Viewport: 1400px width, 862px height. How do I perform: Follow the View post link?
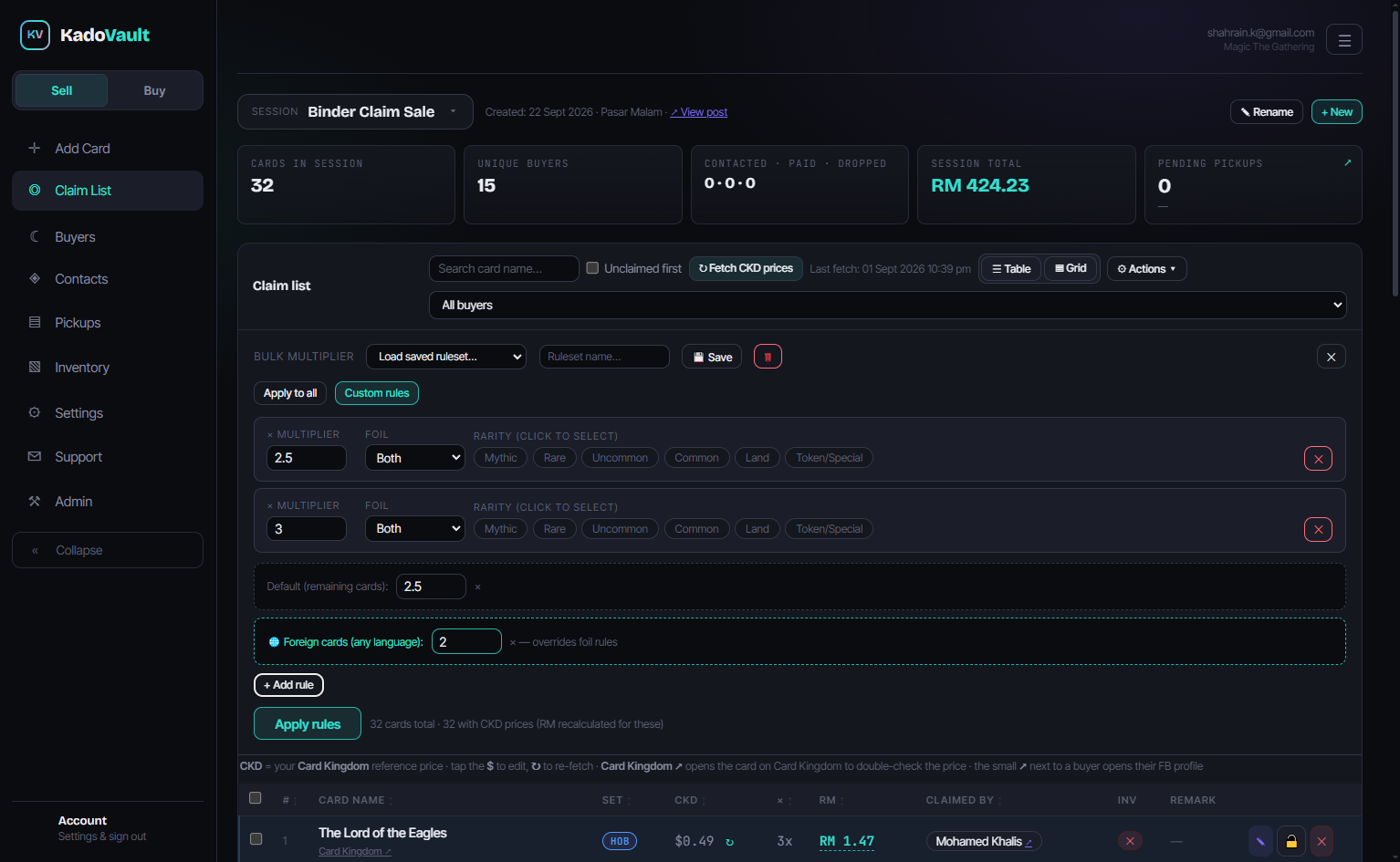coord(699,112)
